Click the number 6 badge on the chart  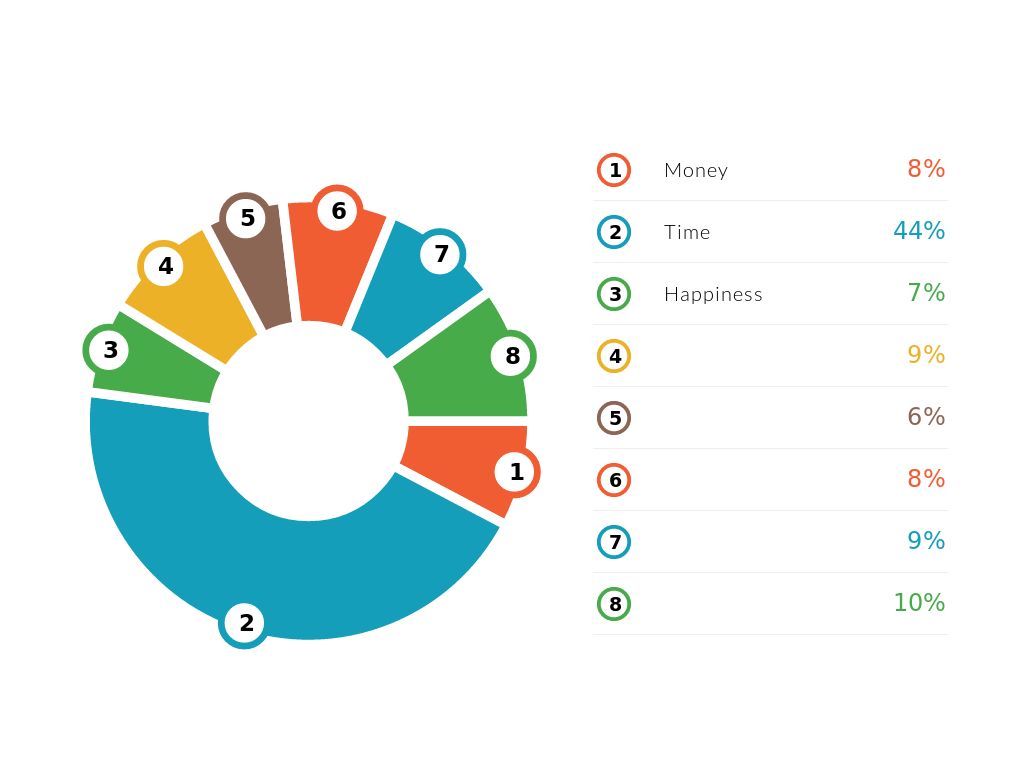[x=338, y=211]
